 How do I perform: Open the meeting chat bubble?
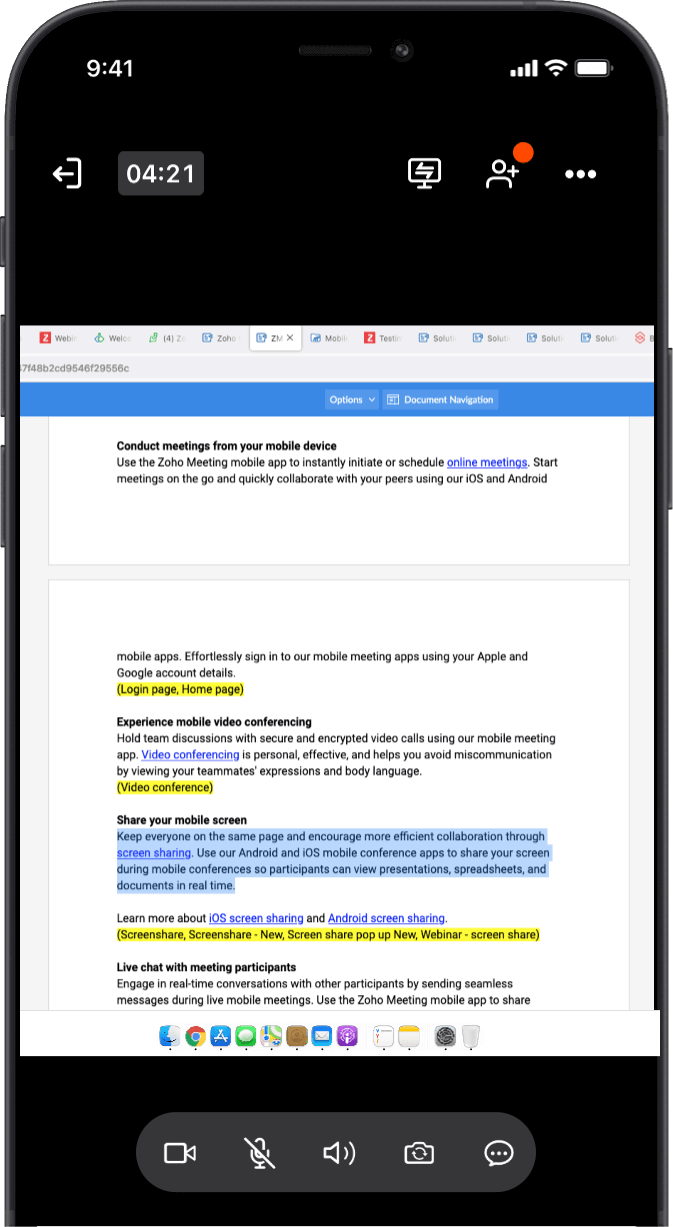click(499, 1153)
